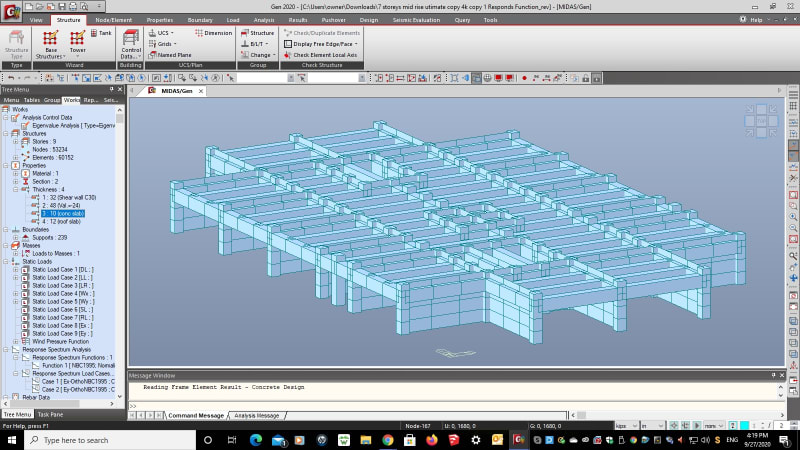
Task: Open Named Plane tool
Action: point(170,55)
